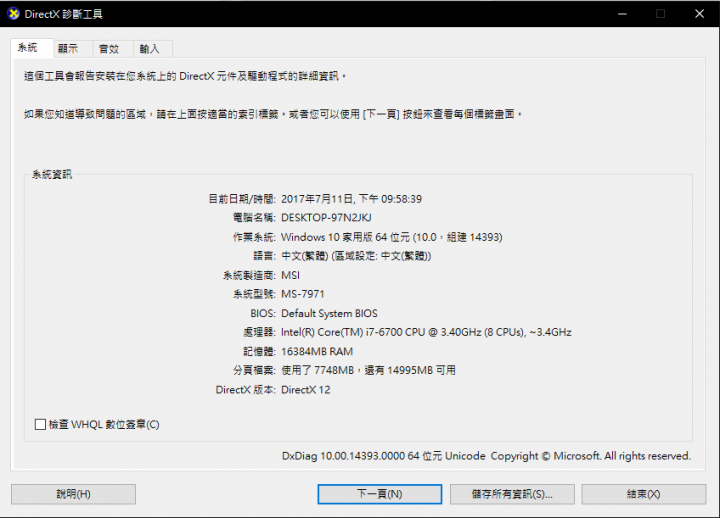The width and height of the screenshot is (720, 518).
Task: Click the first description line about DirectX 元件
Action: (x=185, y=76)
